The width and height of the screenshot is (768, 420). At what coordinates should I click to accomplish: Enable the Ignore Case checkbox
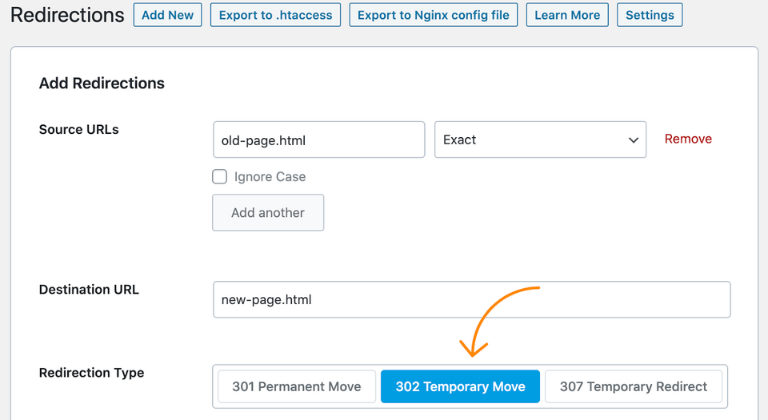[220, 177]
